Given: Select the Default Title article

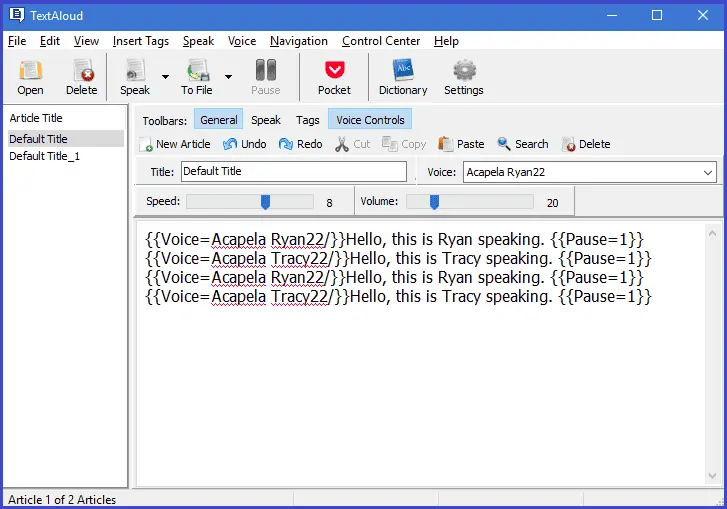Looking at the screenshot, I should click(65, 139).
